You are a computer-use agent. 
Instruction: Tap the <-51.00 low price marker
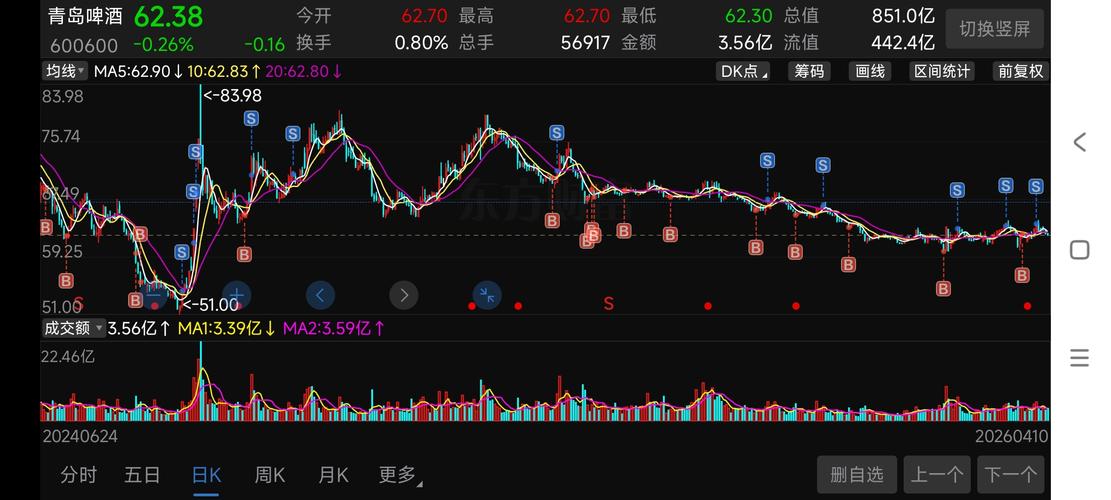[x=210, y=305]
